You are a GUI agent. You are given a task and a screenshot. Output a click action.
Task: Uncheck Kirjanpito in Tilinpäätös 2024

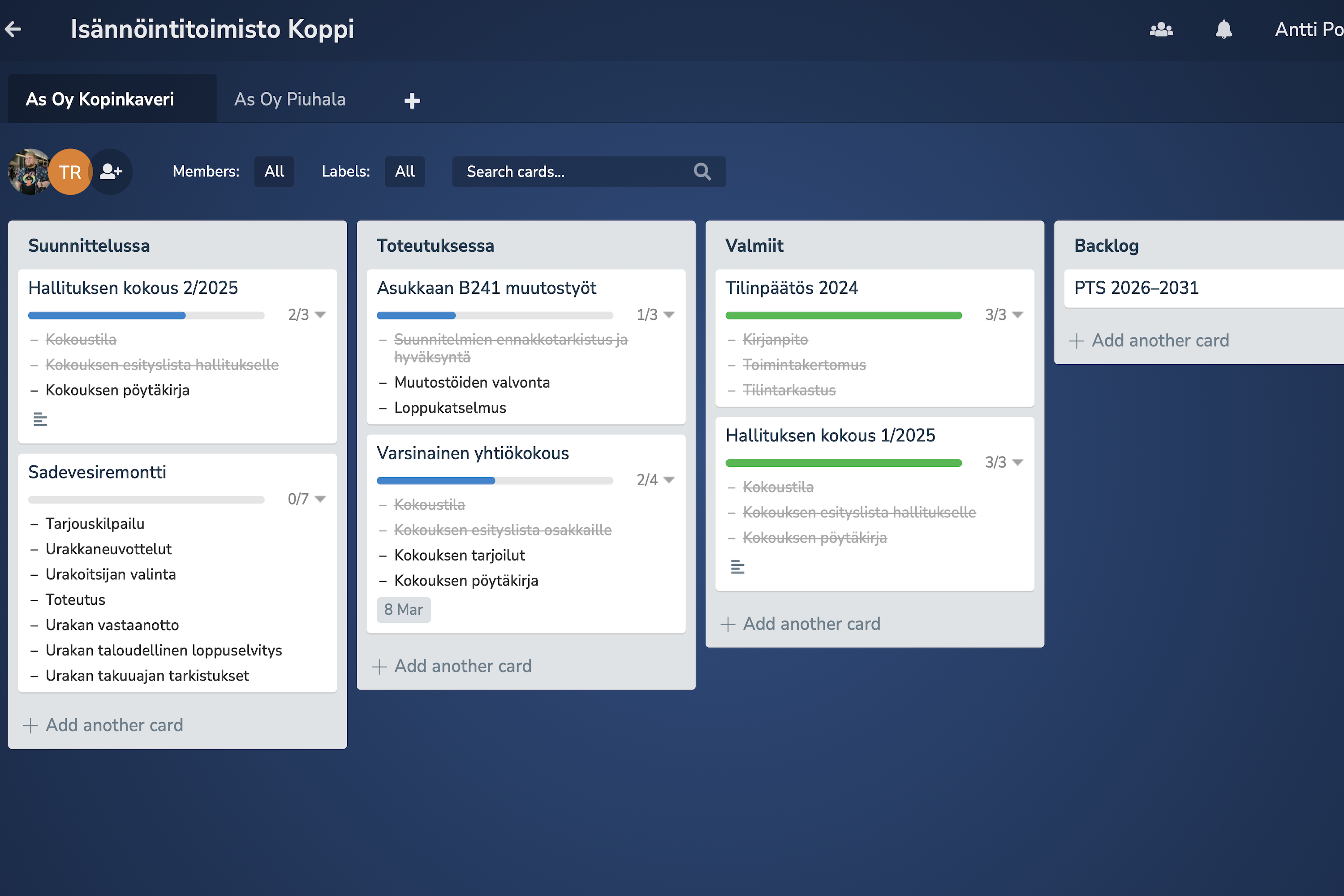[775, 340]
